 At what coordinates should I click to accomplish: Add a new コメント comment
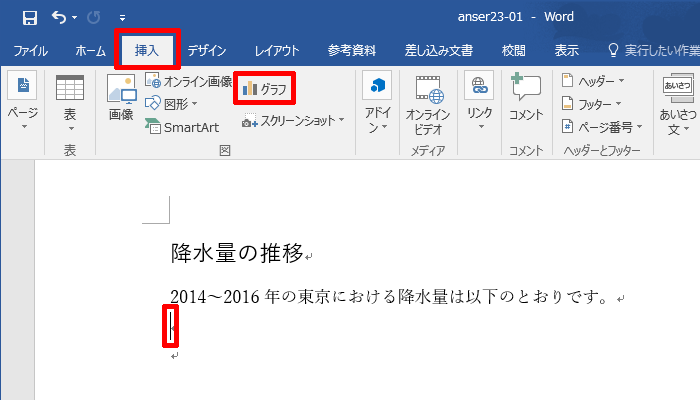pyautogui.click(x=526, y=97)
